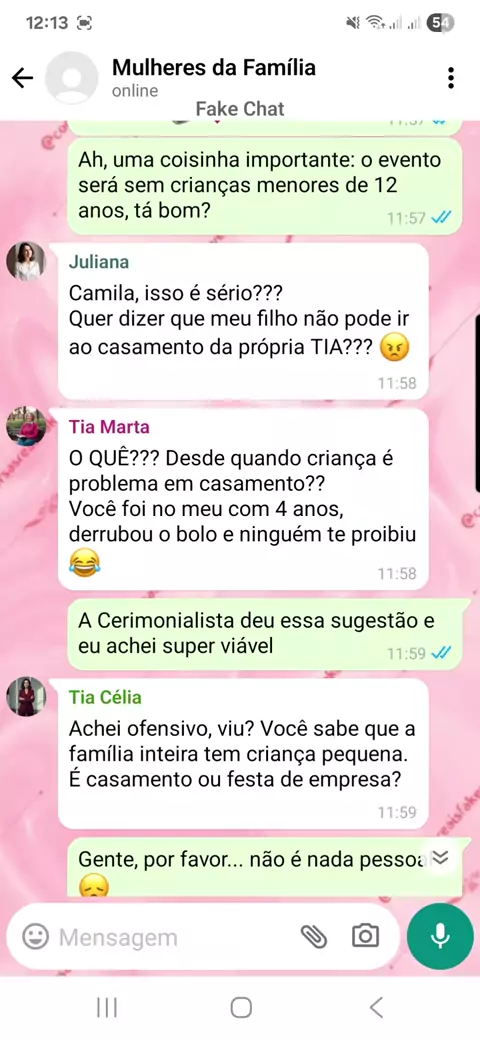Tap the Tia Marta sender name
The height and width of the screenshot is (1040, 480).
[x=109, y=426]
